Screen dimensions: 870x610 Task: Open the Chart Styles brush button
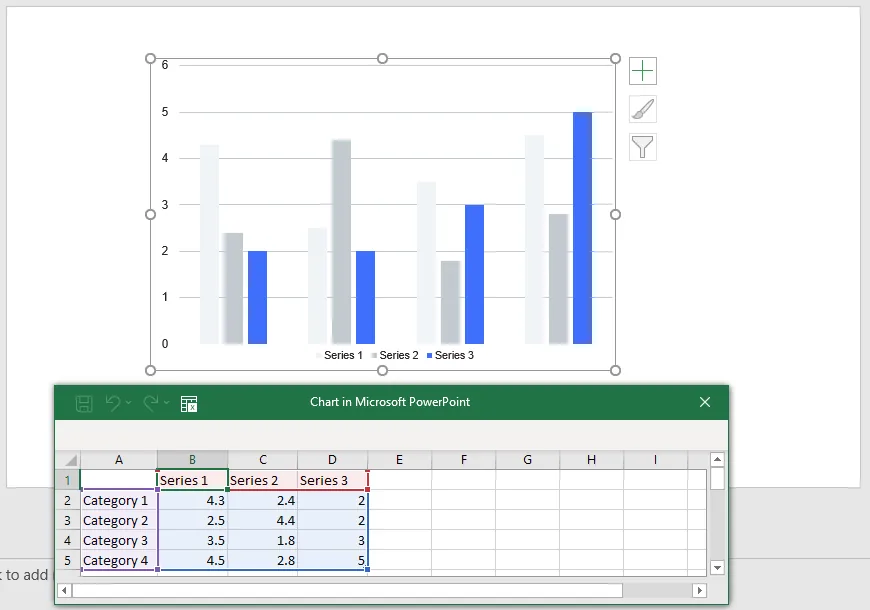pyautogui.click(x=643, y=109)
